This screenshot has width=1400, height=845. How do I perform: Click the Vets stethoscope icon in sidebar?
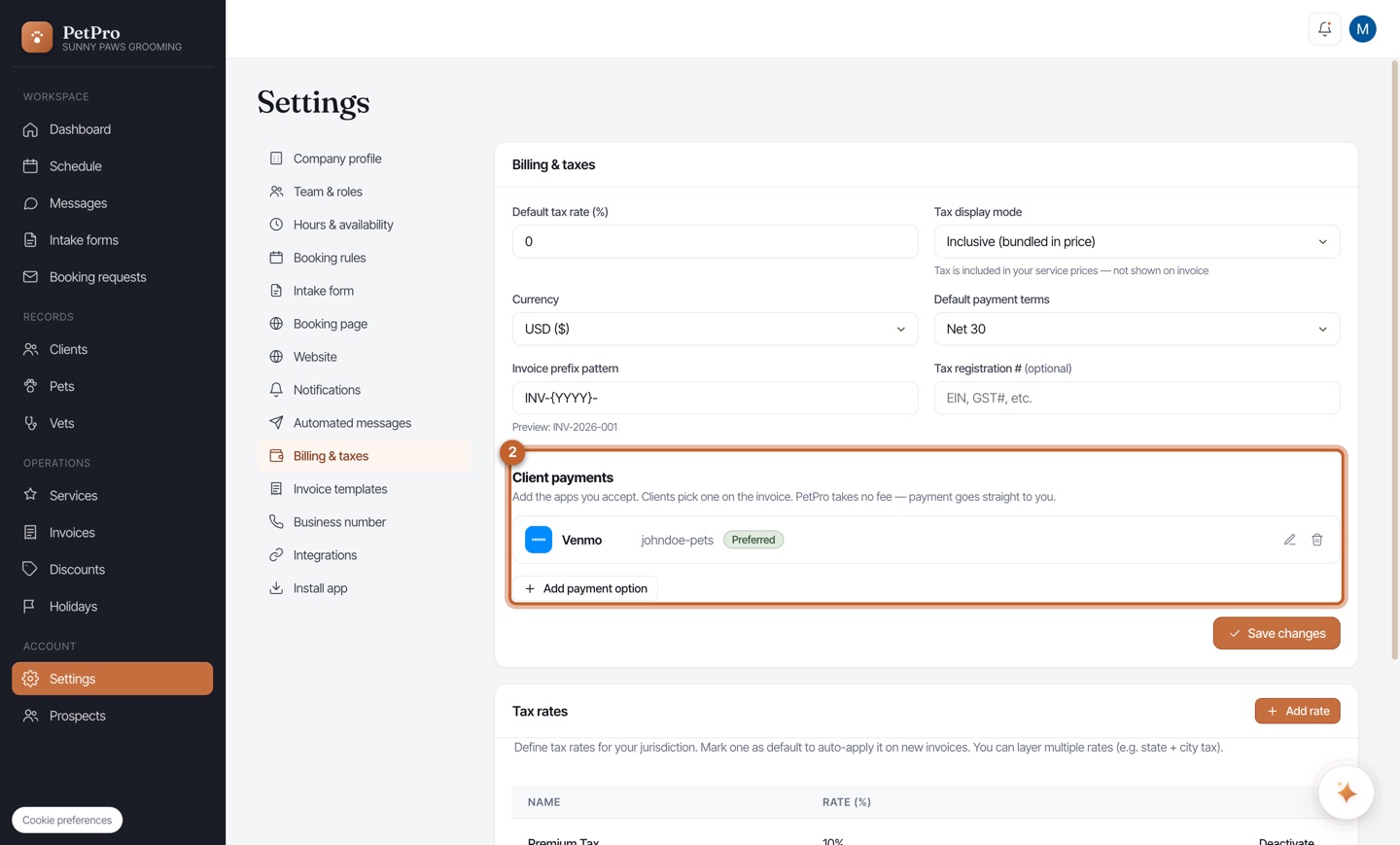tap(31, 423)
